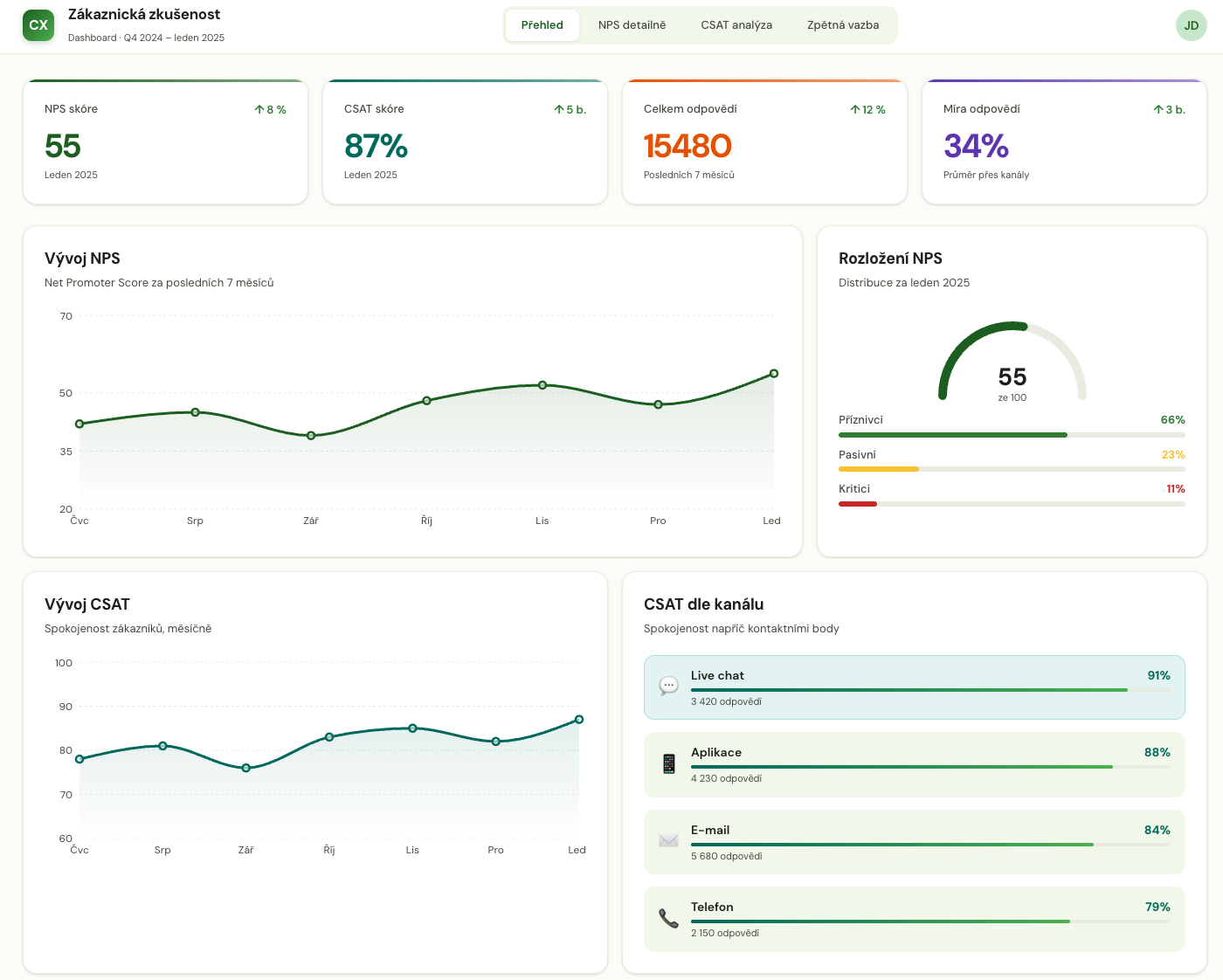The height and width of the screenshot is (980, 1223).
Task: Open the CSAT skóre 87% card
Action: [465, 142]
